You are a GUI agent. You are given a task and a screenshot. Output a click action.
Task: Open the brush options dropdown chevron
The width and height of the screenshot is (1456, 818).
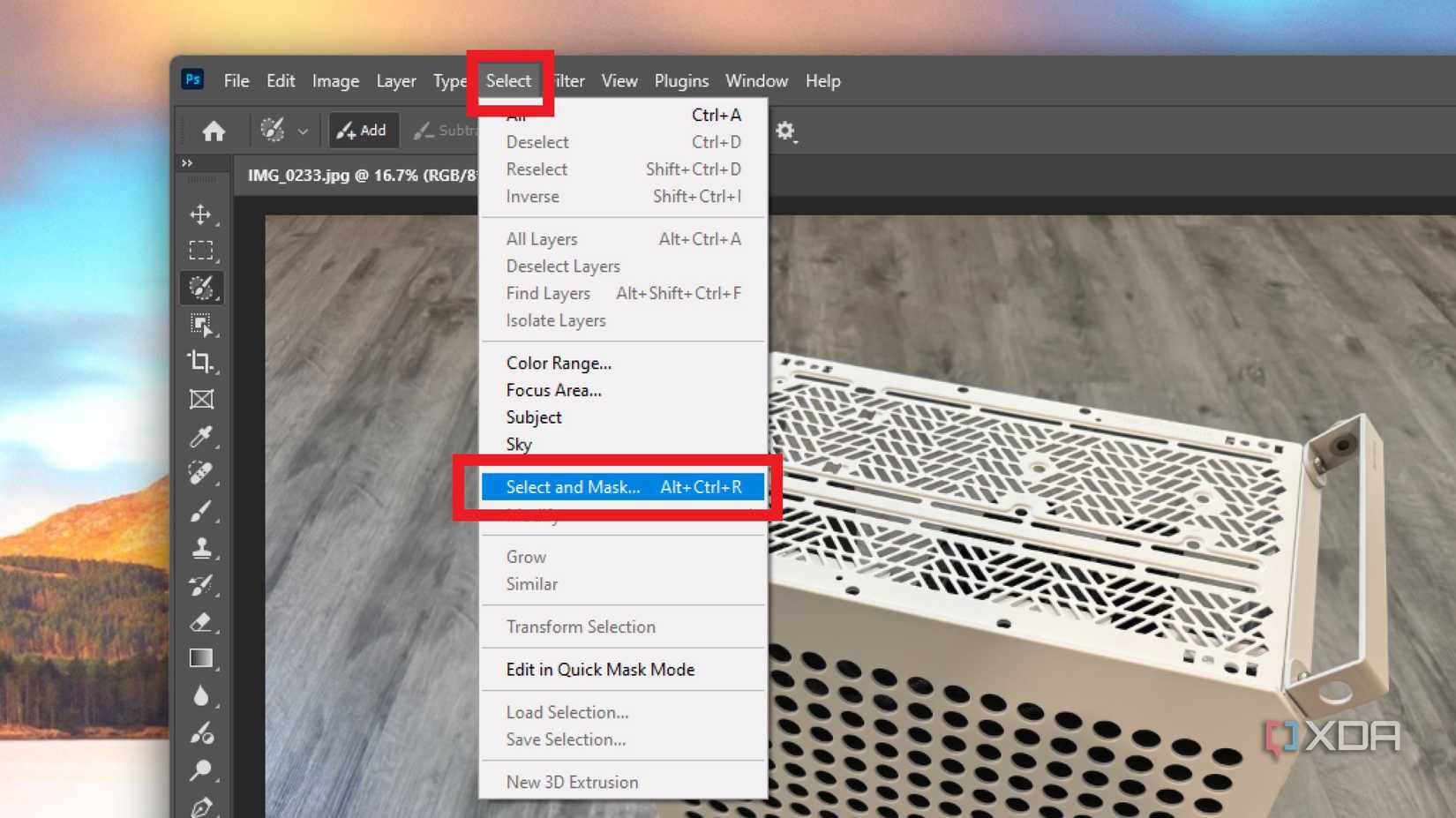pos(302,130)
